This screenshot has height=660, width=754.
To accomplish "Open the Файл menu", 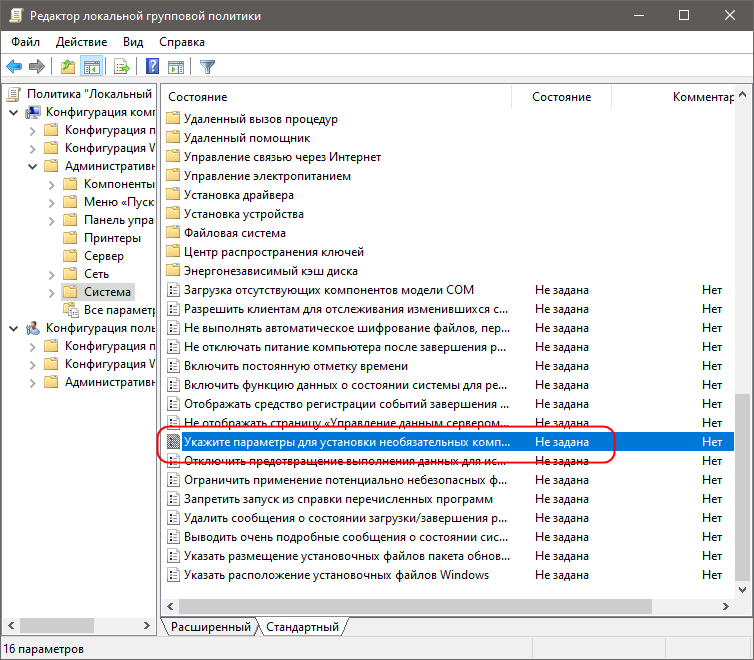I will 25,42.
